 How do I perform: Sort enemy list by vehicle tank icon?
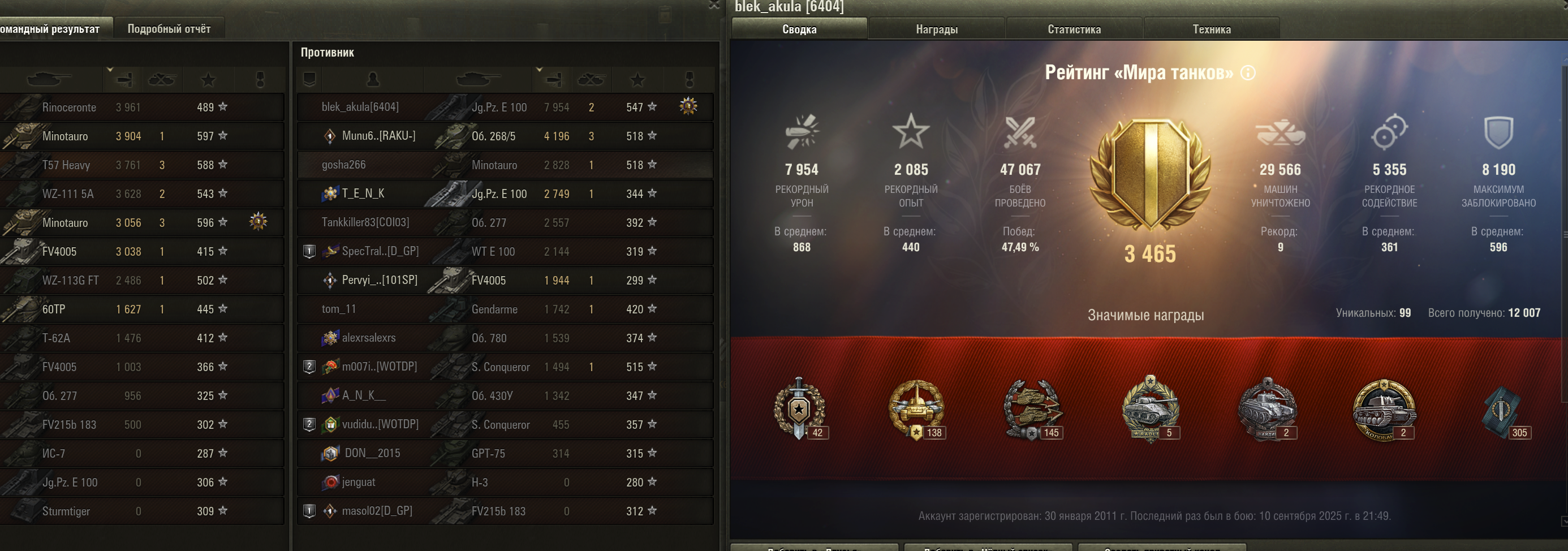(x=478, y=79)
